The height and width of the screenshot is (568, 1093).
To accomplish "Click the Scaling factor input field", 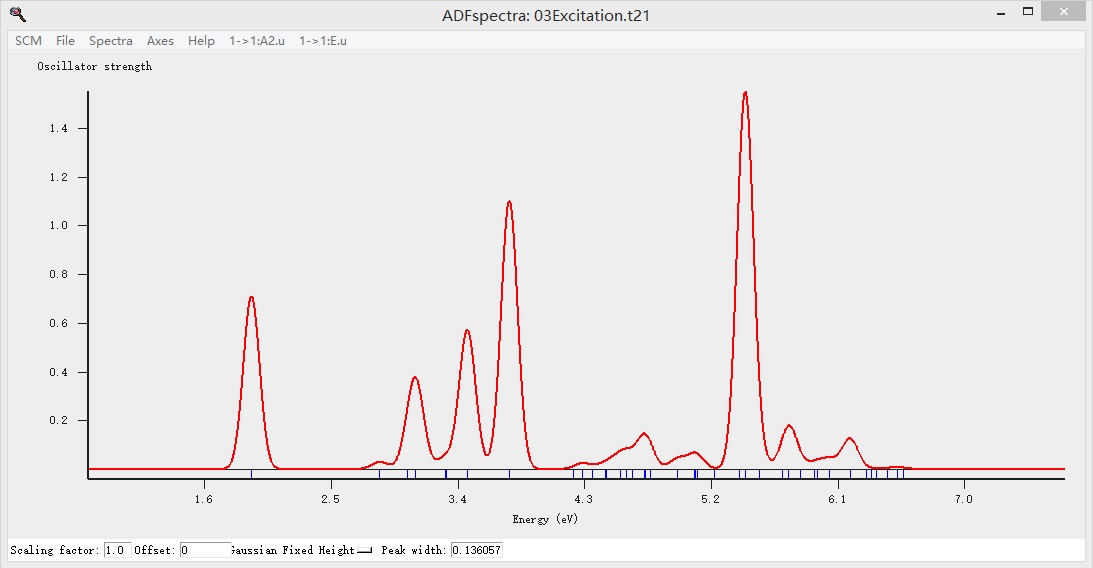I will pos(118,550).
